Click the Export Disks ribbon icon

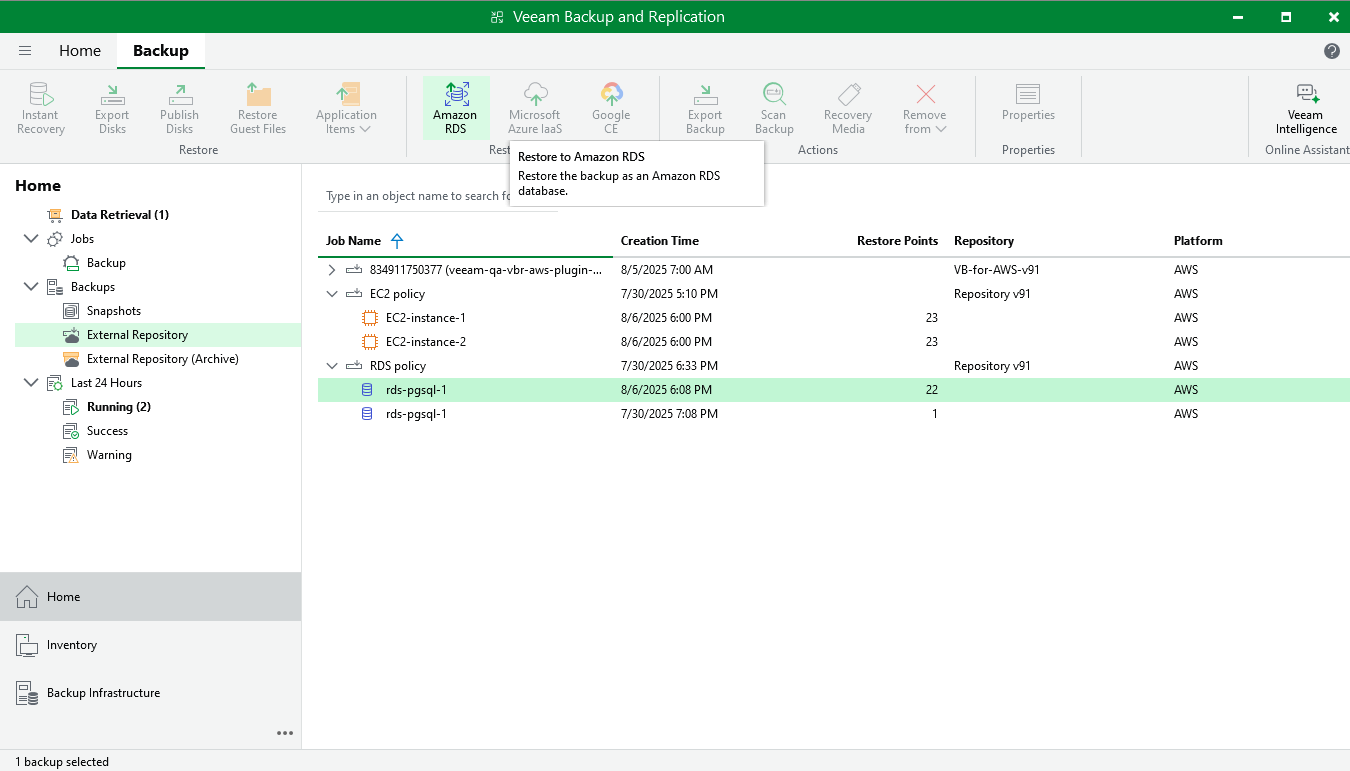pos(112,108)
